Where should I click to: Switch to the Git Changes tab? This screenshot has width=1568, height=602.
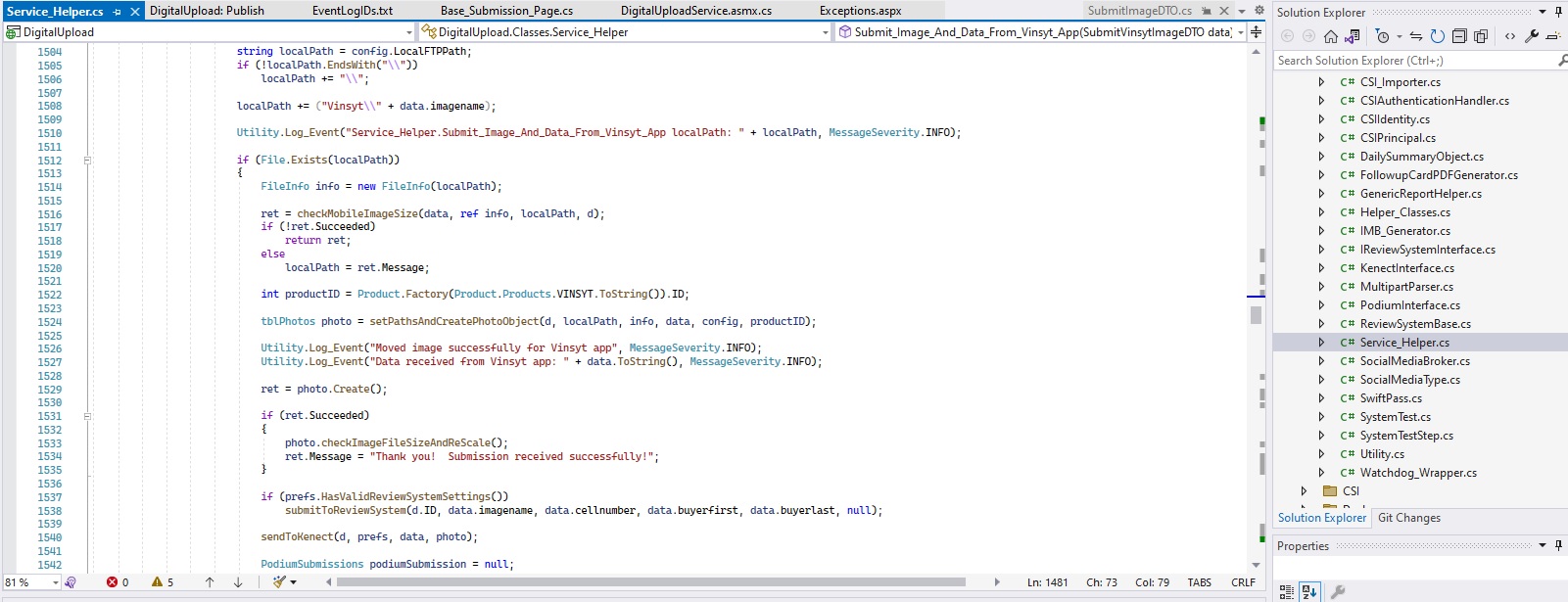[1408, 518]
